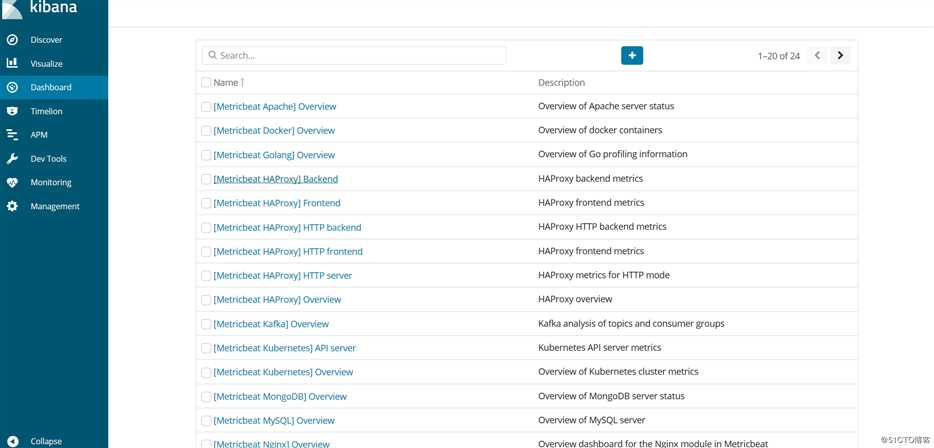Click 'Overview of Go profiling information' text
Image resolution: width=934 pixels, height=448 pixels.
pos(612,154)
